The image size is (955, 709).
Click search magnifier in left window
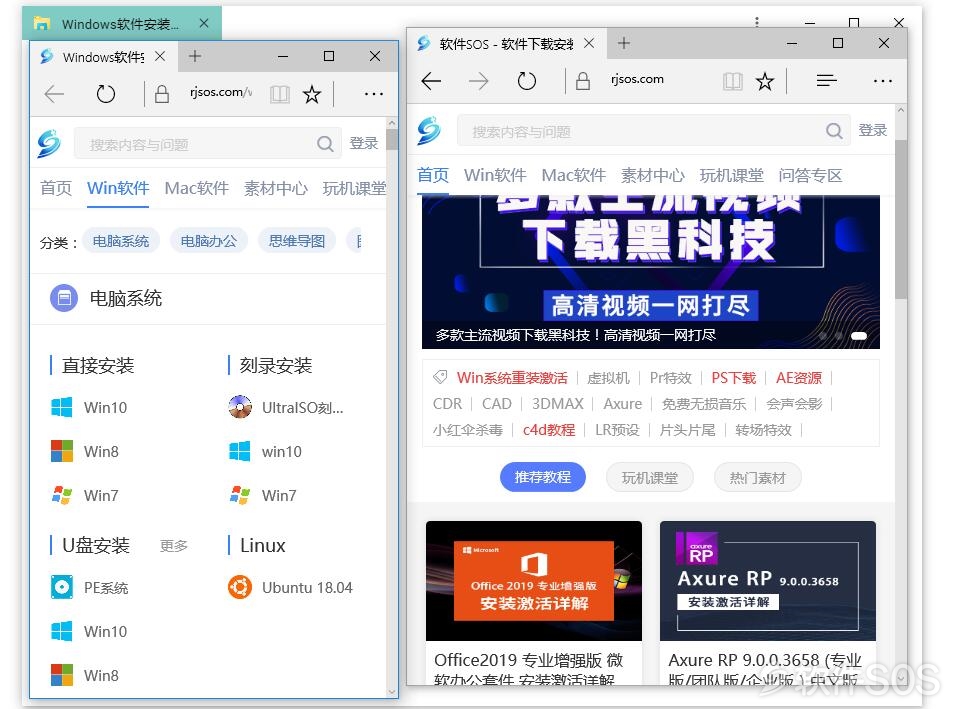pyautogui.click(x=325, y=144)
